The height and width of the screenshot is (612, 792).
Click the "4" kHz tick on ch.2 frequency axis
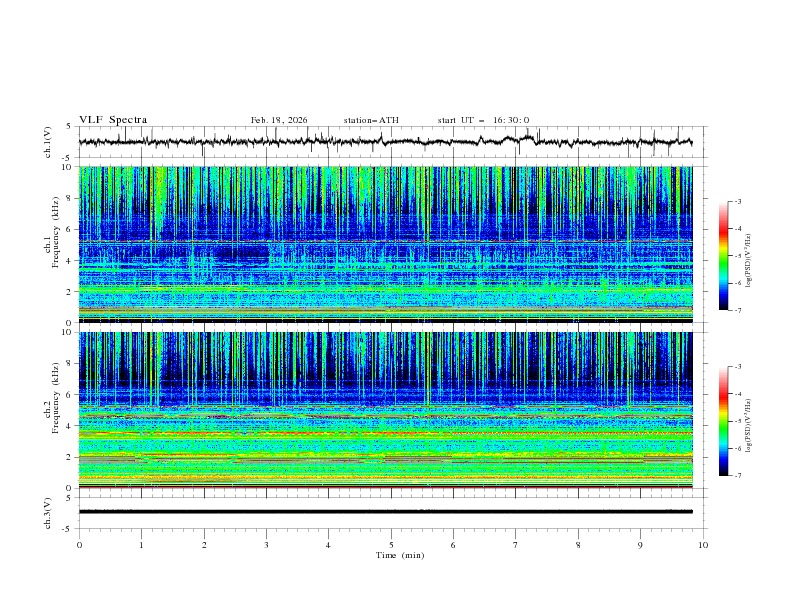point(70,426)
